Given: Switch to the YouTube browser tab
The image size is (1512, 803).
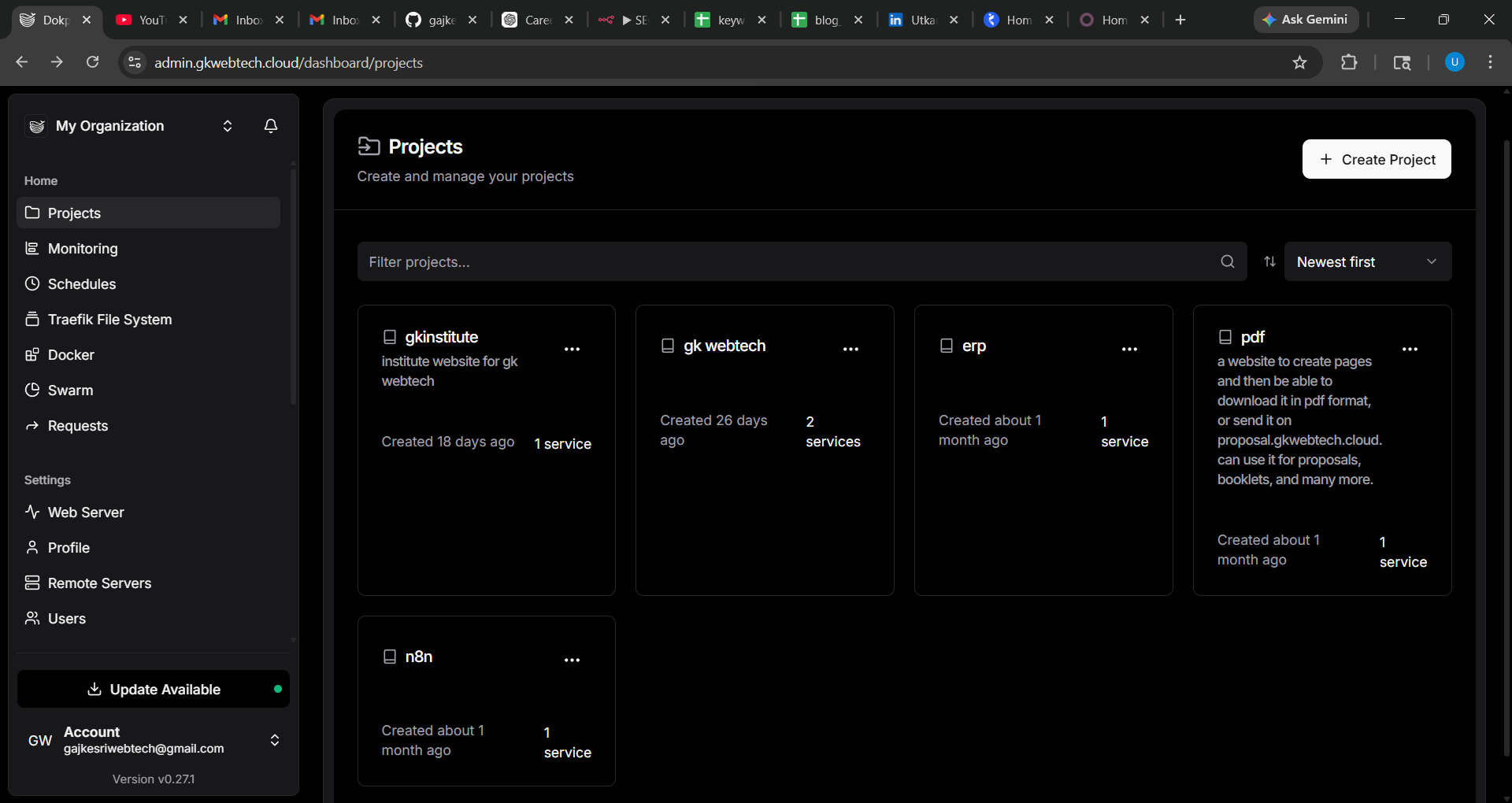Looking at the screenshot, I should 150,20.
